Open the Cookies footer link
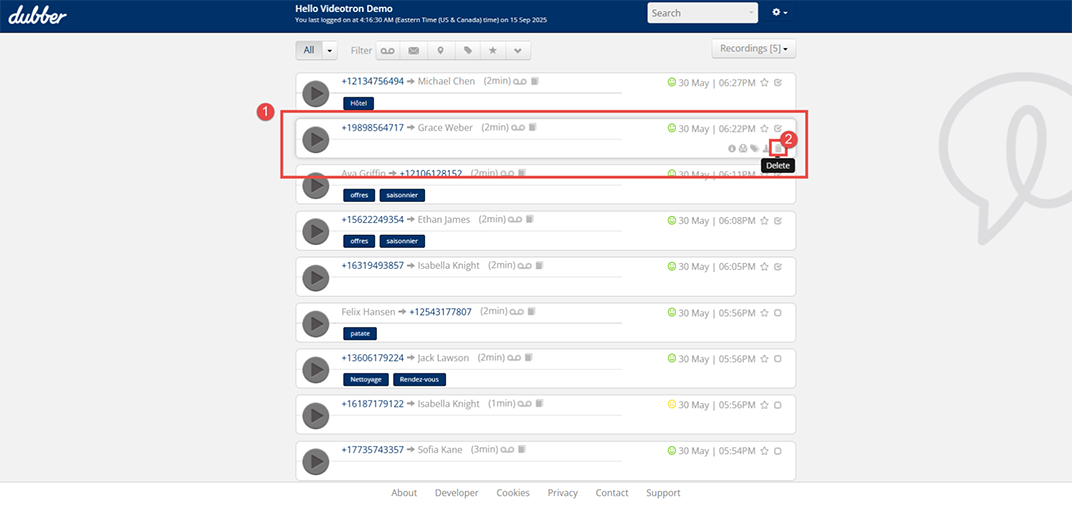Screen dimensions: 1072x508 513,493
